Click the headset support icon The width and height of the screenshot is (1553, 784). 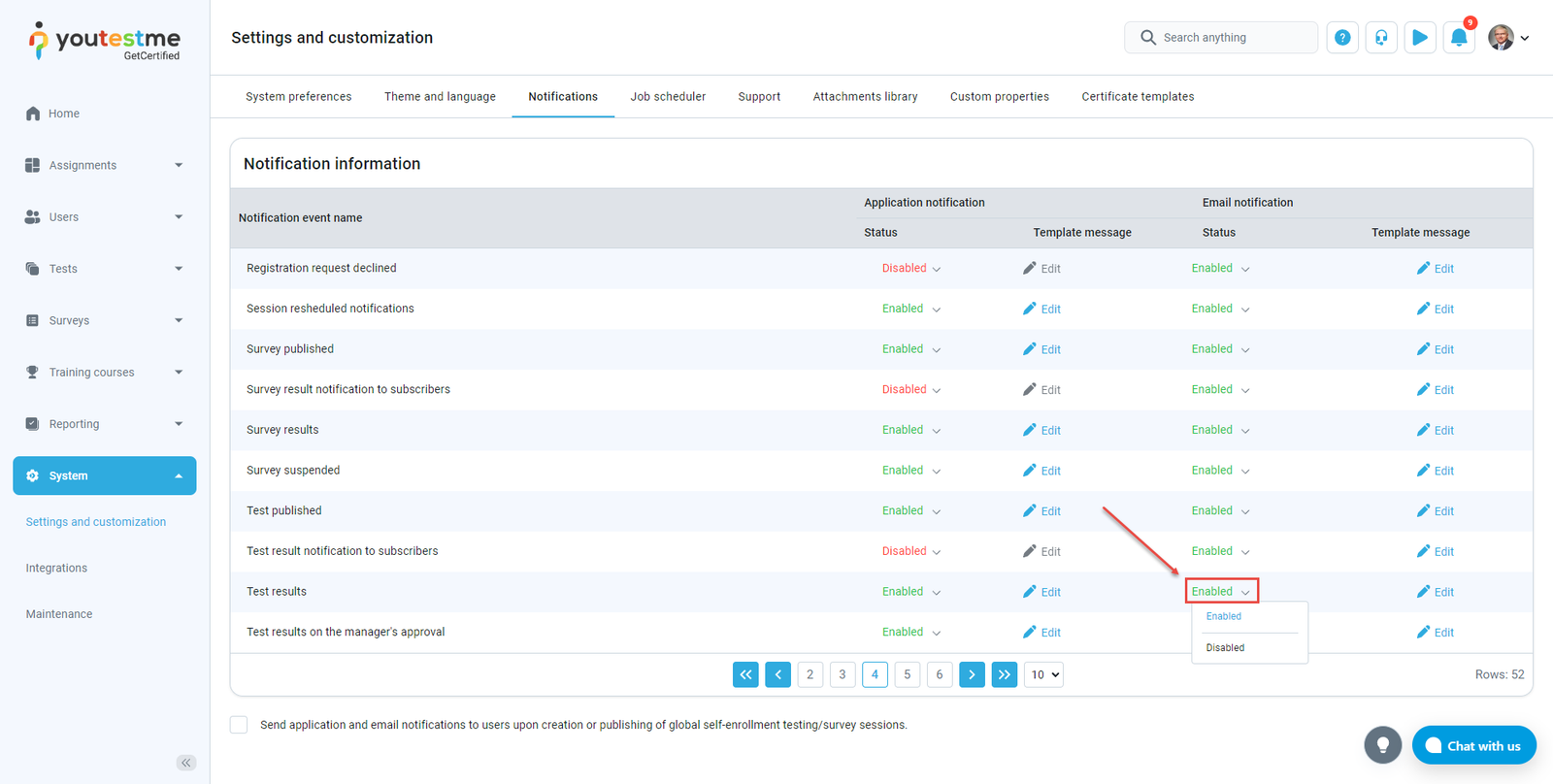pos(1381,38)
